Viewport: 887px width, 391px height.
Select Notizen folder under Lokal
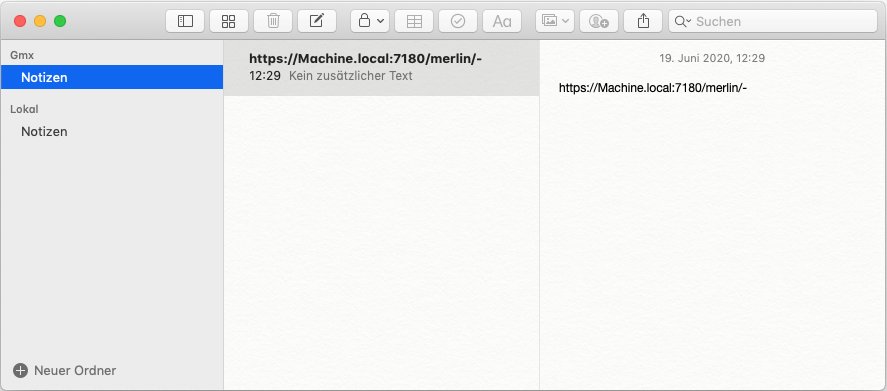(112, 131)
